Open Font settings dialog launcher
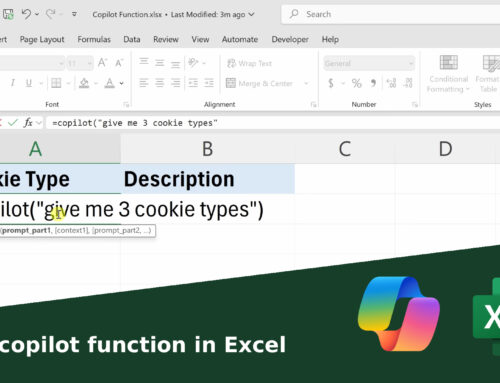This screenshot has height=383, width=500. 126,105
